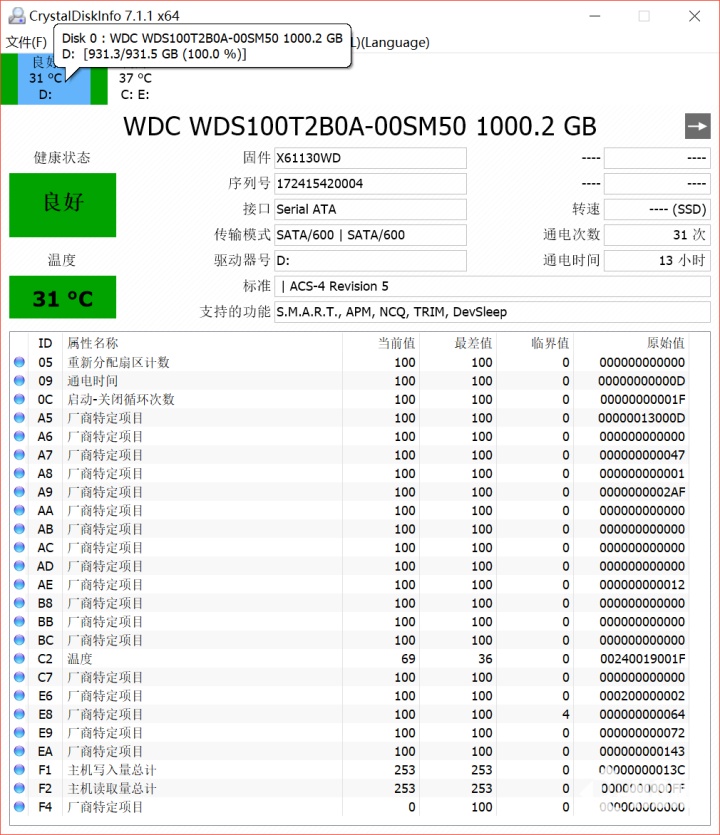Viewport: 720px width, 835px height.
Task: Click the status dot for attribute 0C
Action: coord(20,399)
